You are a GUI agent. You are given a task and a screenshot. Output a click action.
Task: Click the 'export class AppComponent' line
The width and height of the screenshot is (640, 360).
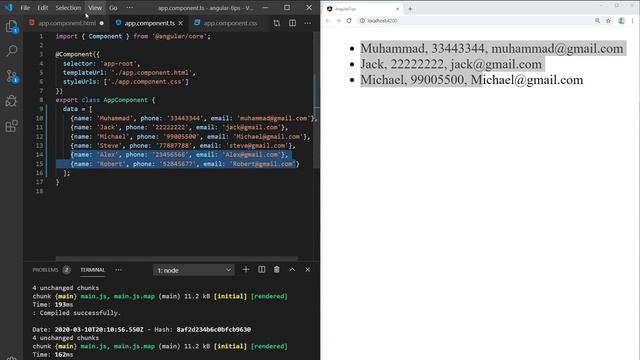coord(105,100)
